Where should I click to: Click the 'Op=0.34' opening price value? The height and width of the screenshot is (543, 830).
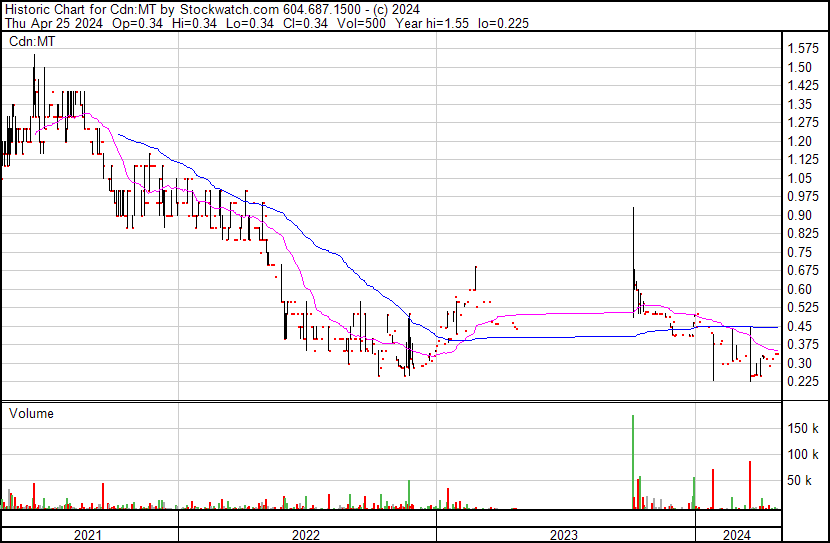(138, 23)
